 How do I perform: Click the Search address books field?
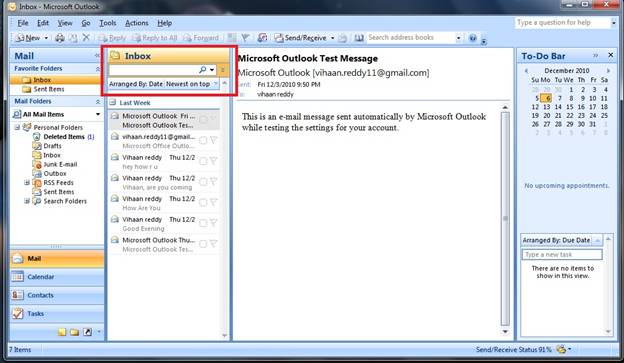tap(411, 38)
